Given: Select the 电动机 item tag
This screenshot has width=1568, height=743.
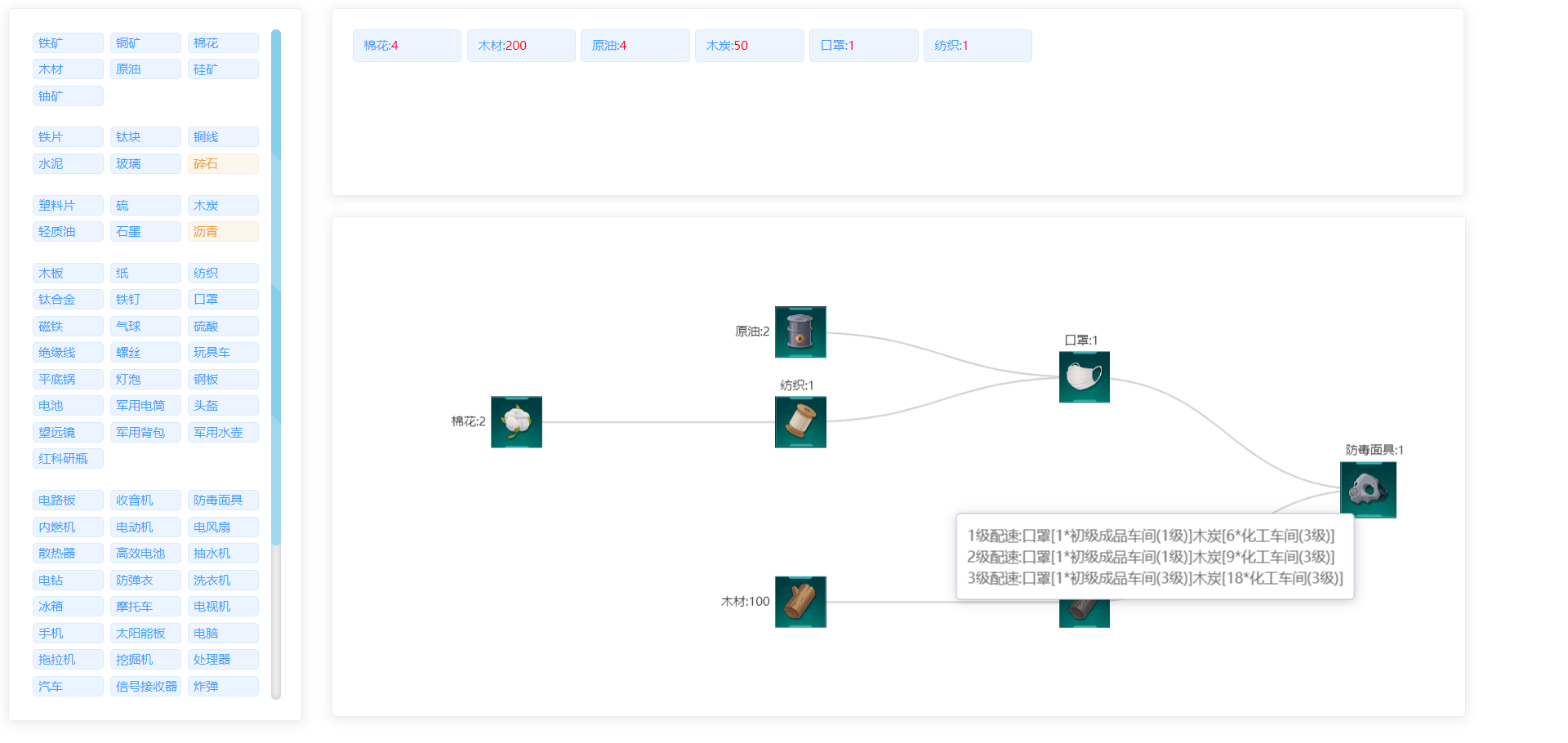Looking at the screenshot, I should (145, 527).
